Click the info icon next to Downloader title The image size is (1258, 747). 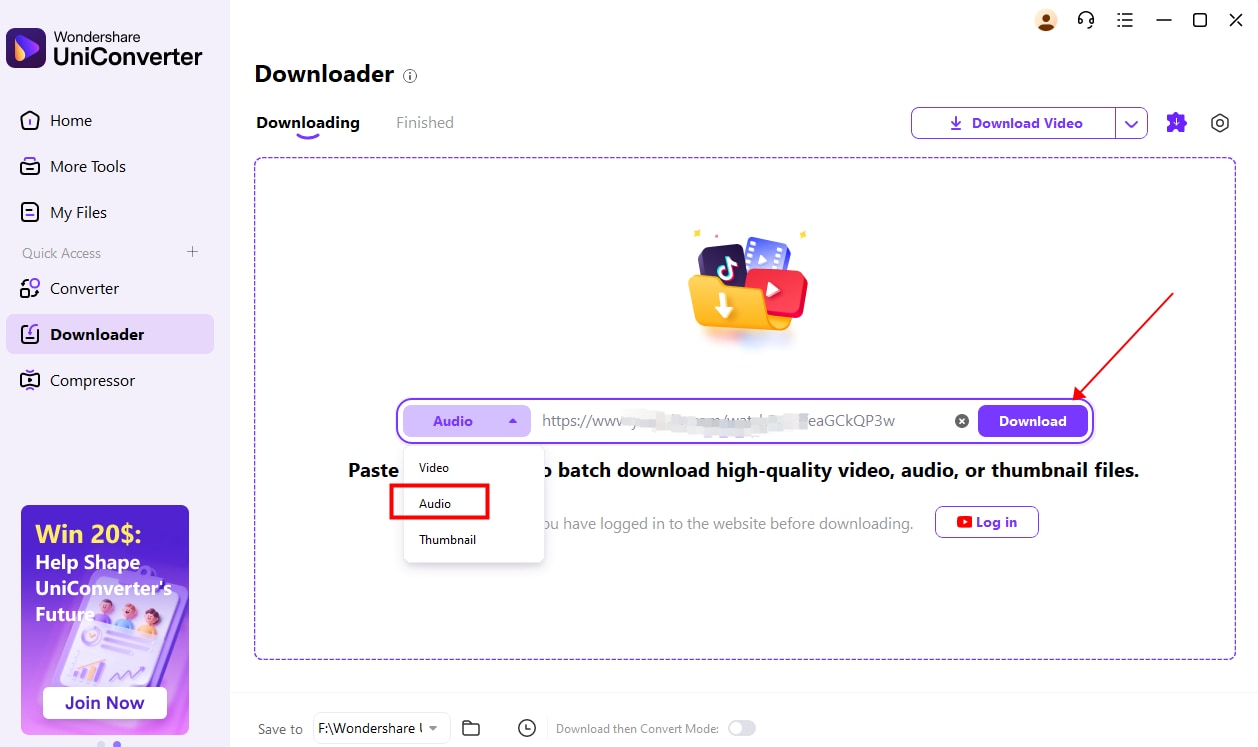pyautogui.click(x=410, y=75)
